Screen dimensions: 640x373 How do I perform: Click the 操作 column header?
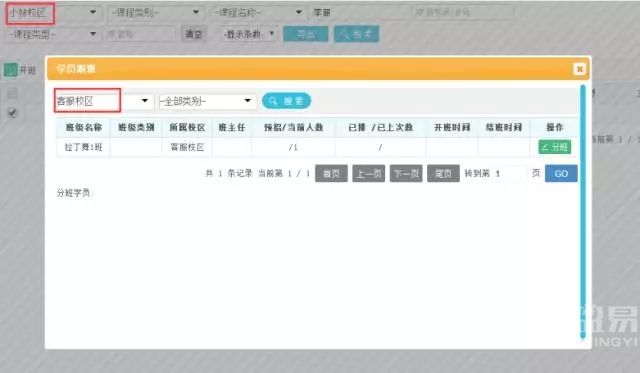(554, 127)
